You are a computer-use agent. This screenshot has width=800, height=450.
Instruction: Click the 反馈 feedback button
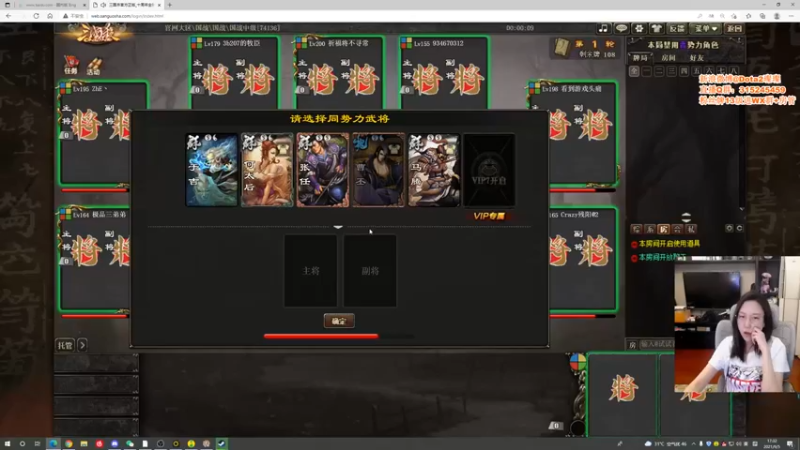point(677,29)
